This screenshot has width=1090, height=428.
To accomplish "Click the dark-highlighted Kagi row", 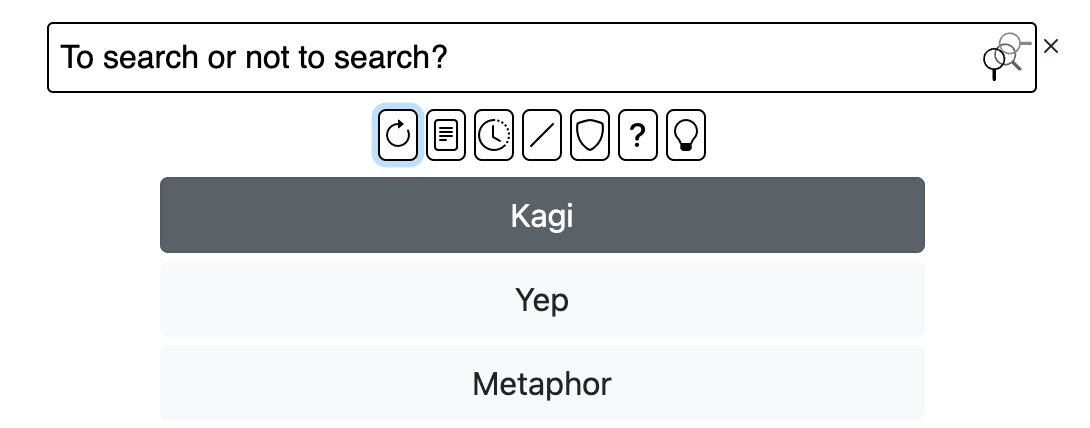I will [542, 215].
